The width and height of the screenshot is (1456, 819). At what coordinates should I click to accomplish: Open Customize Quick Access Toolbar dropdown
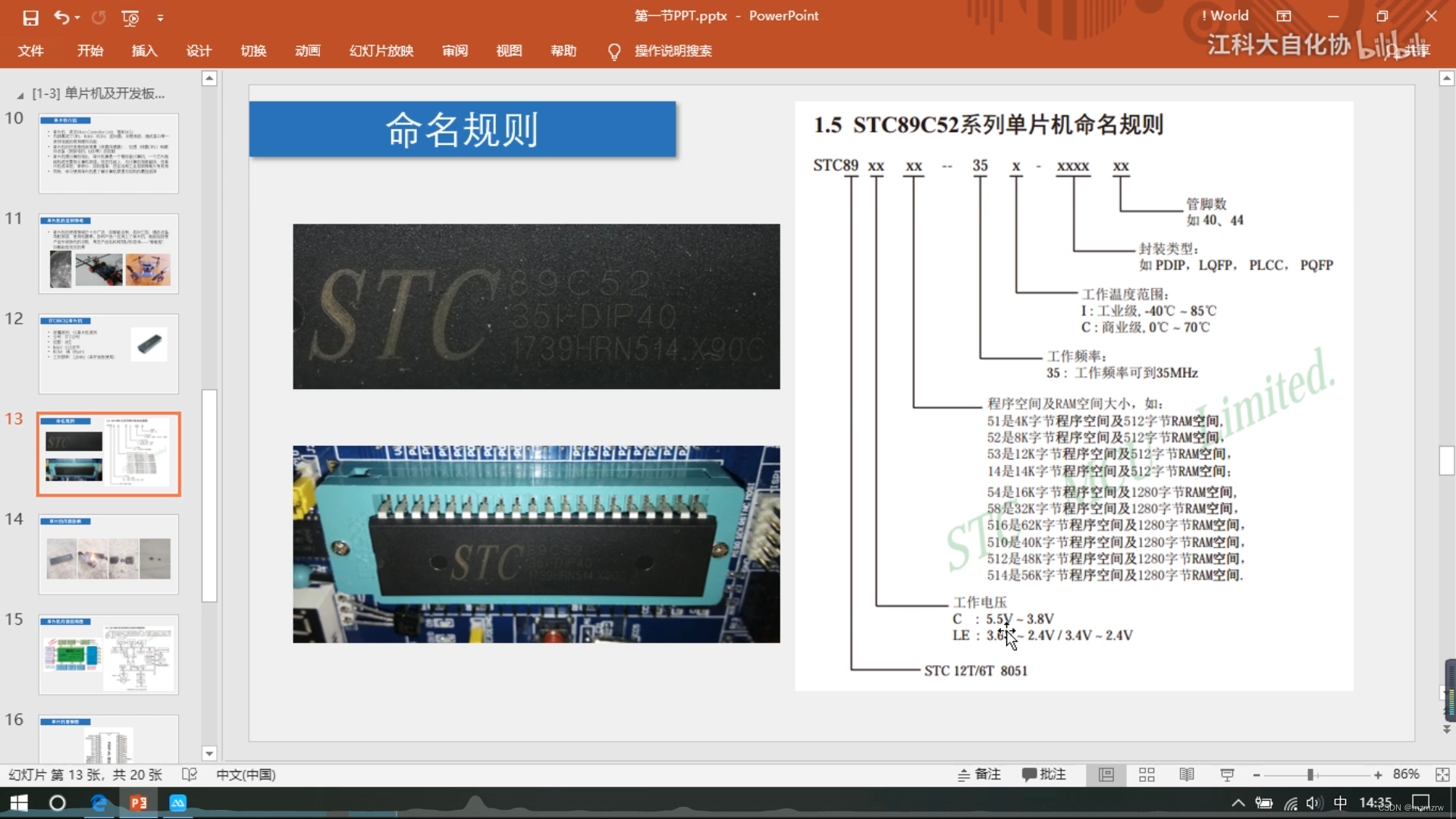point(160,17)
